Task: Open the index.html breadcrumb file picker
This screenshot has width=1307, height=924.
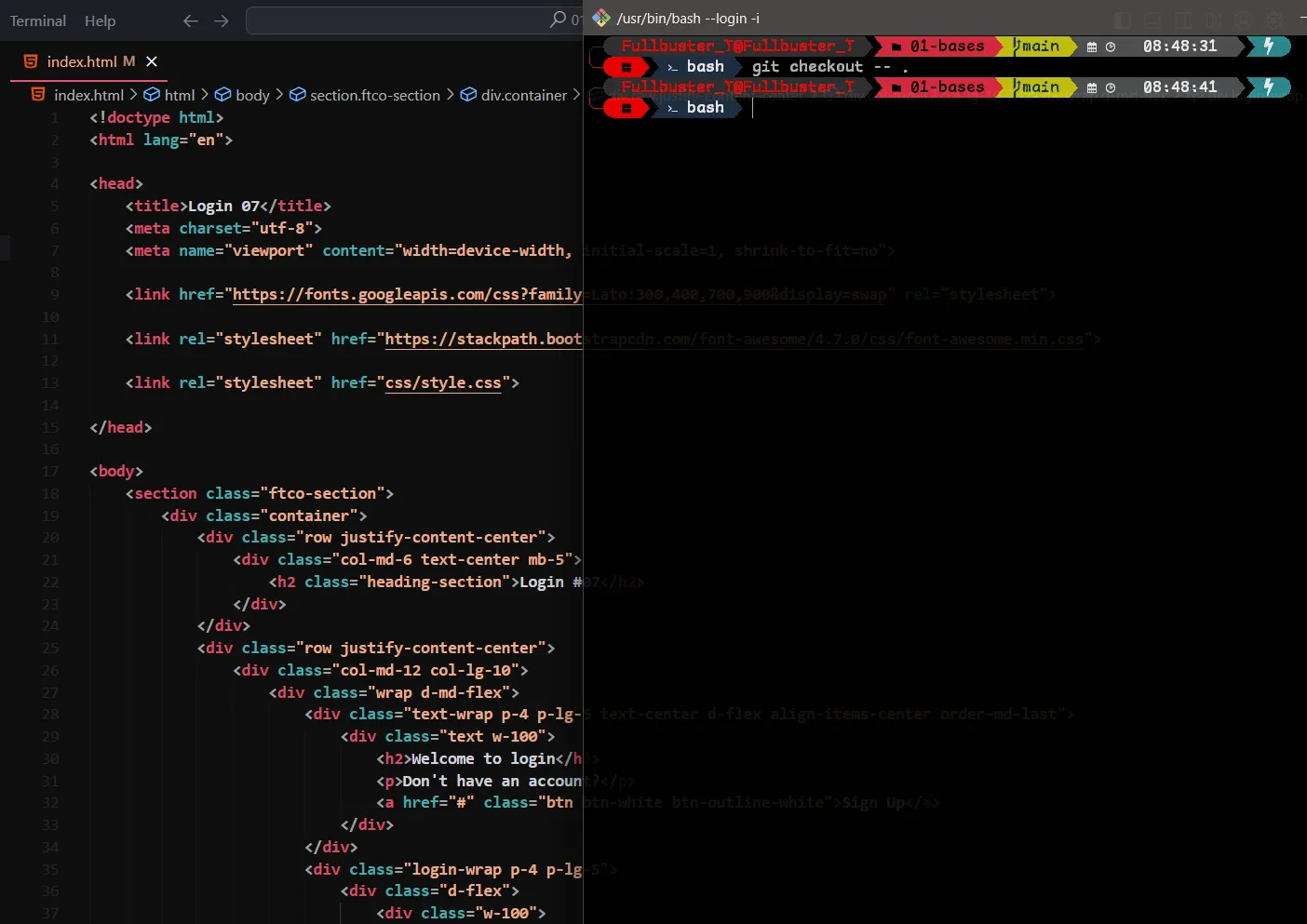Action: point(88,95)
